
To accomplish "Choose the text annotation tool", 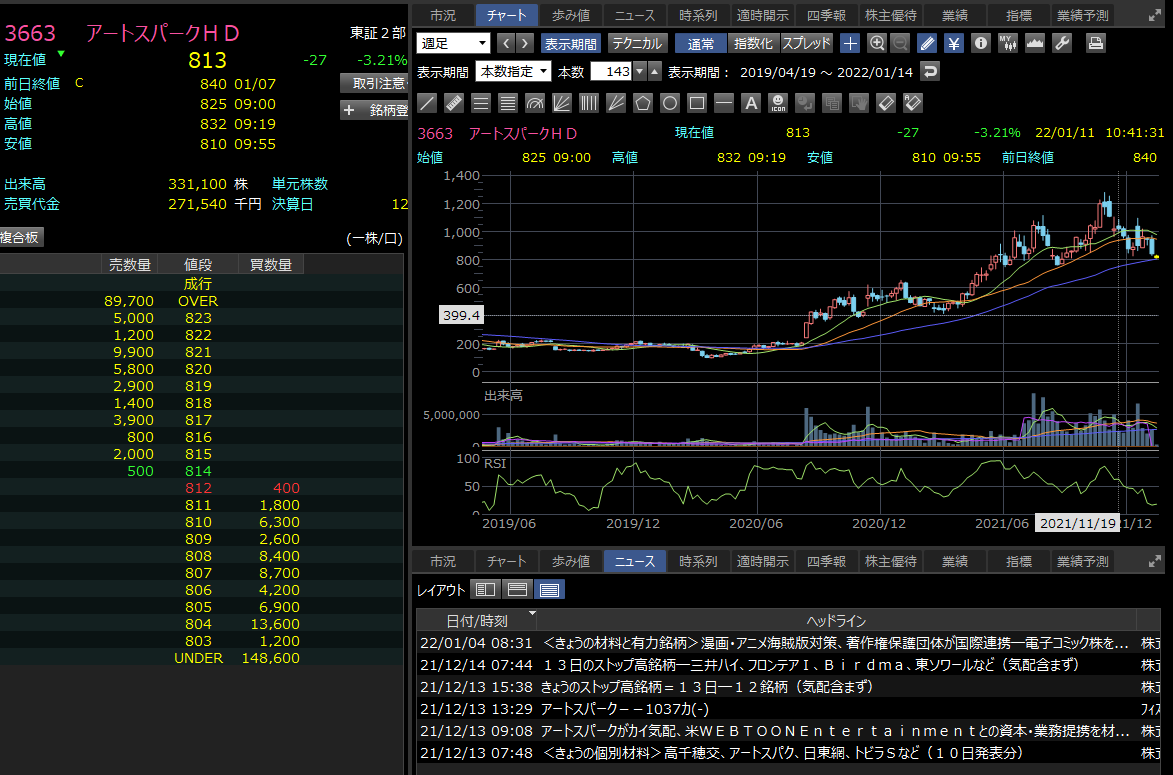I will click(751, 103).
